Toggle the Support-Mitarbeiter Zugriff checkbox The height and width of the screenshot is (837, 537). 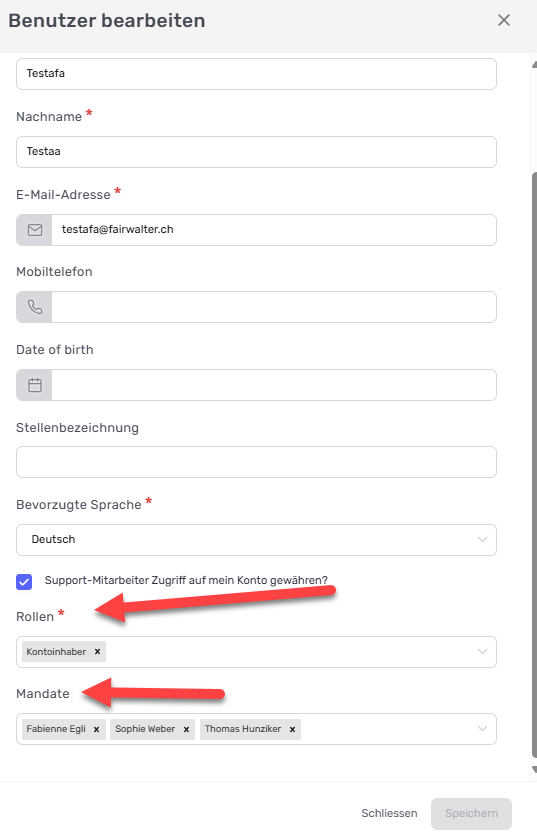24,582
